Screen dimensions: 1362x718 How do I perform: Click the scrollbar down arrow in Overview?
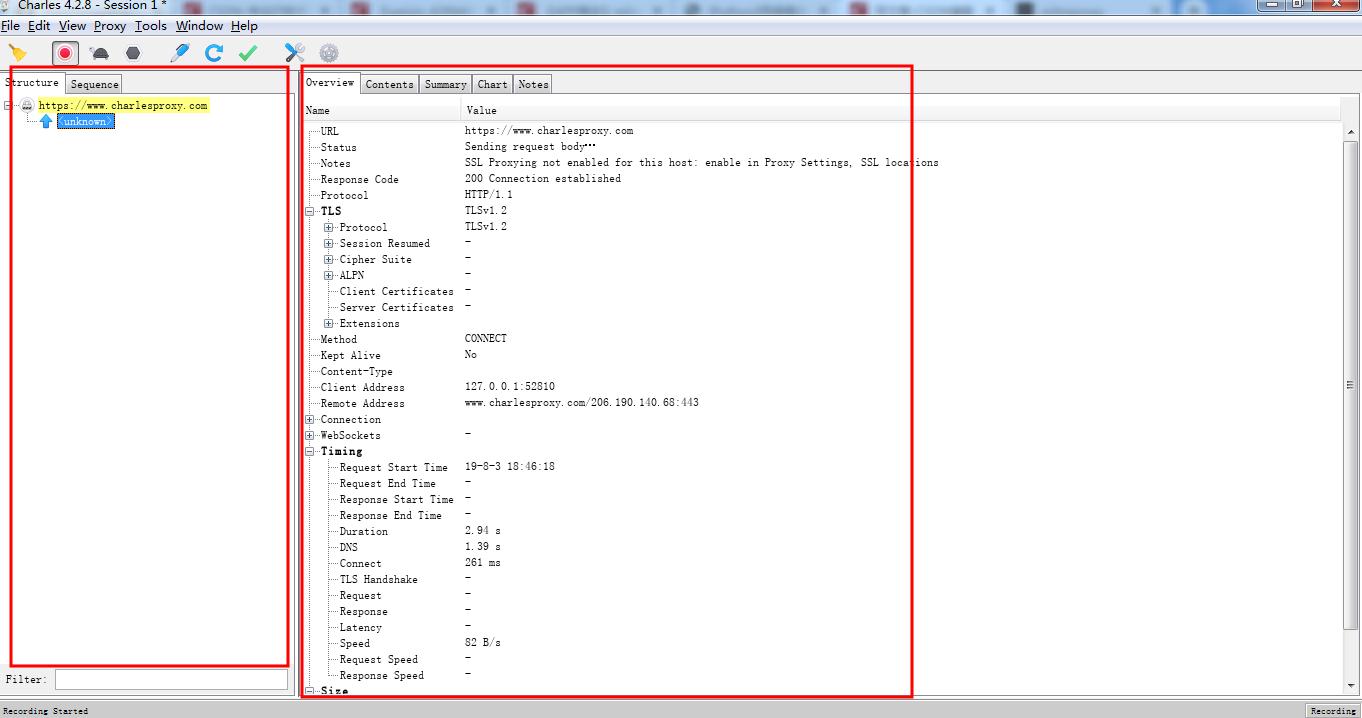coord(1350,685)
